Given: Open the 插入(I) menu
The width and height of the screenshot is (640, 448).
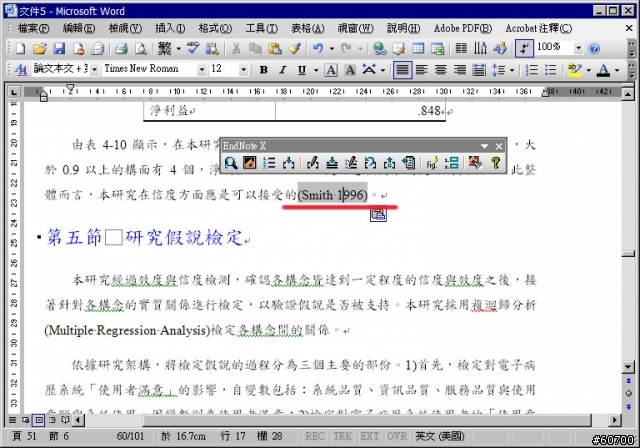Looking at the screenshot, I should (x=170, y=28).
